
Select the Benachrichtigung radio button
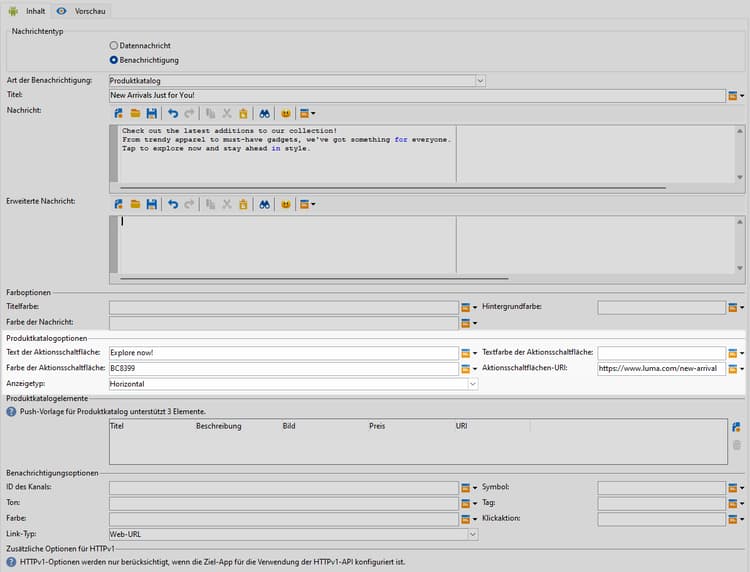click(113, 60)
